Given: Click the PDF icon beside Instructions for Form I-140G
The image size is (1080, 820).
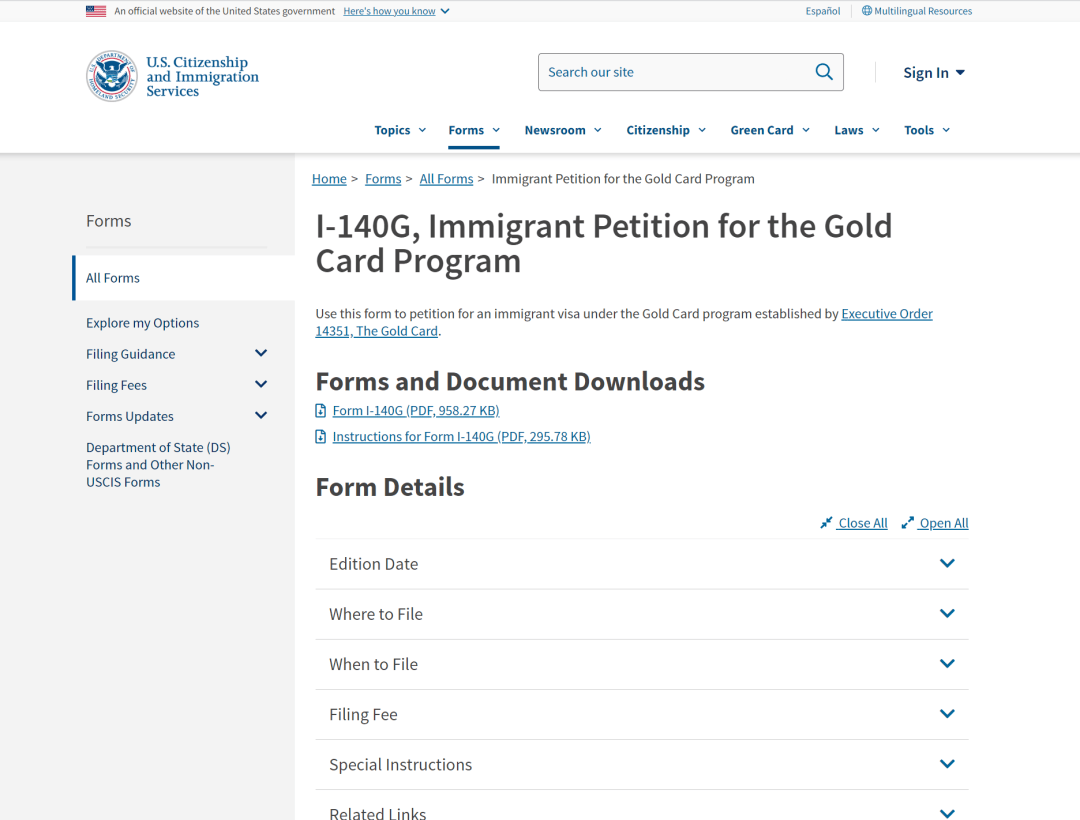Looking at the screenshot, I should pos(321,437).
